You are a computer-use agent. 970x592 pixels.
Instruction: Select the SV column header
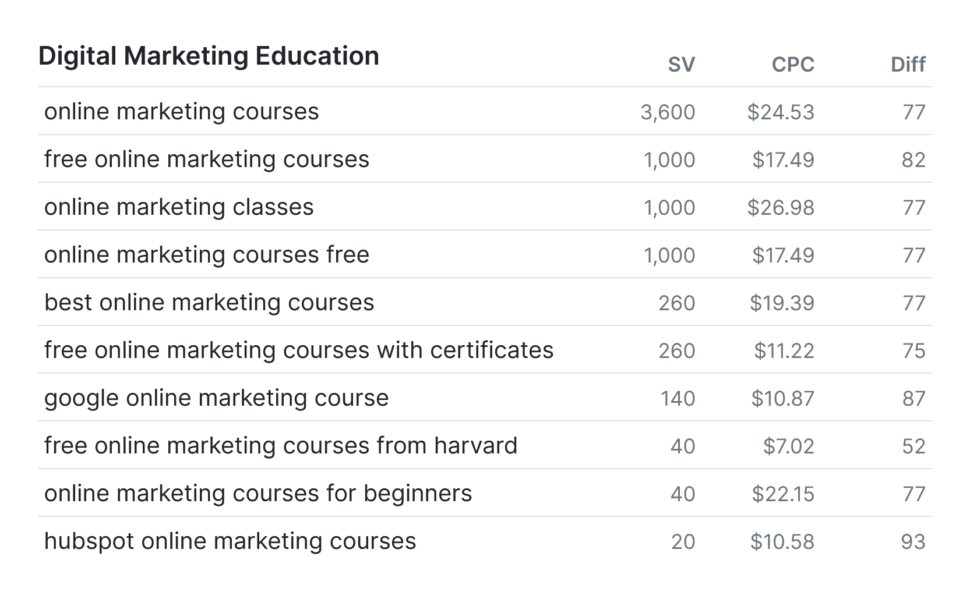point(681,64)
